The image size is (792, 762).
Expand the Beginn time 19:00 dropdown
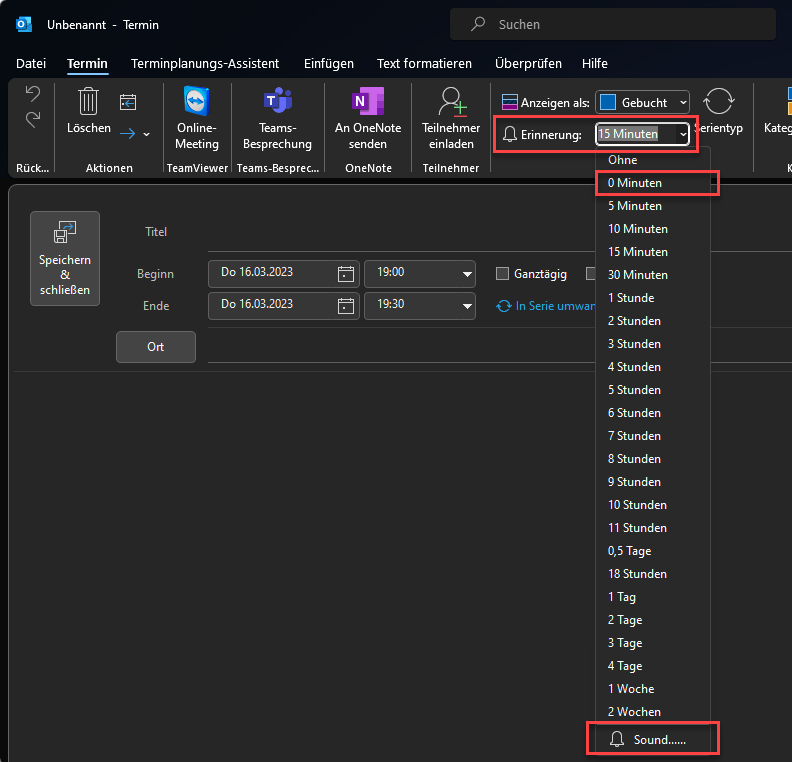pos(467,274)
